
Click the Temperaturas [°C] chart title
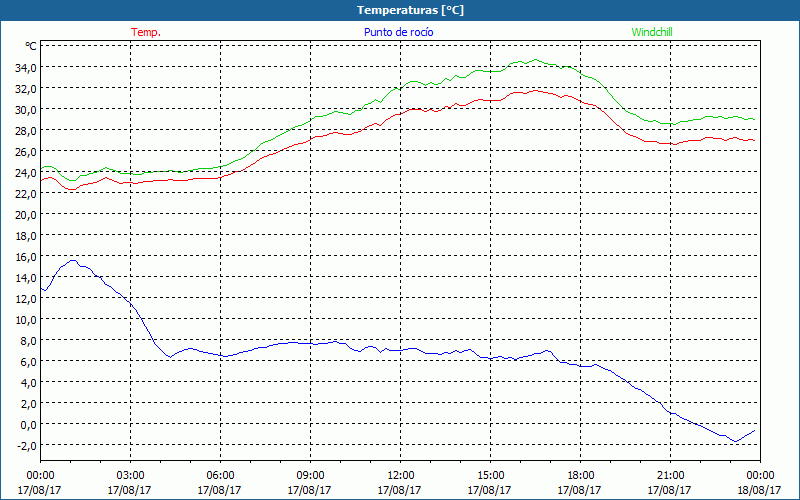[x=410, y=10]
